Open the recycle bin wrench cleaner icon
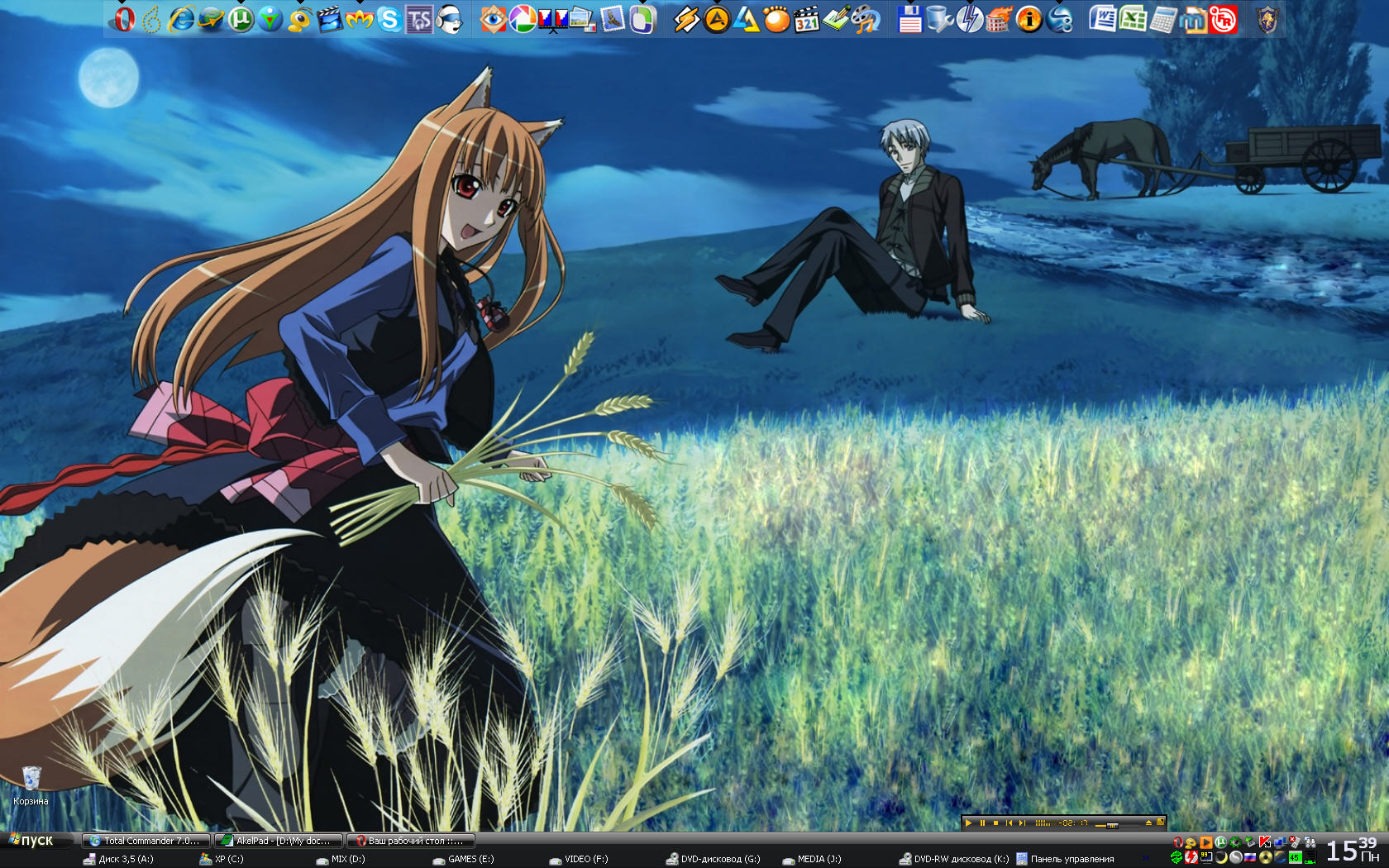The height and width of the screenshot is (868, 1389). click(939, 18)
